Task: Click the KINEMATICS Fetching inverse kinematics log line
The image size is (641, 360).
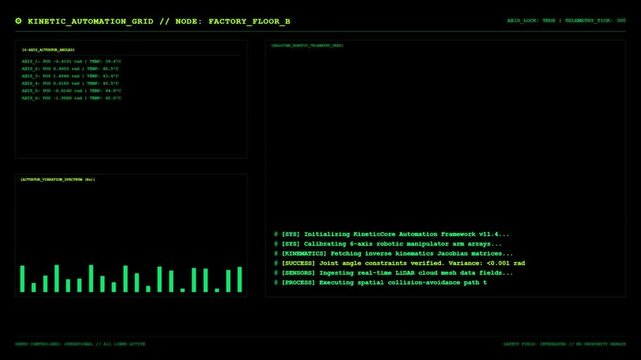Action: click(393, 254)
